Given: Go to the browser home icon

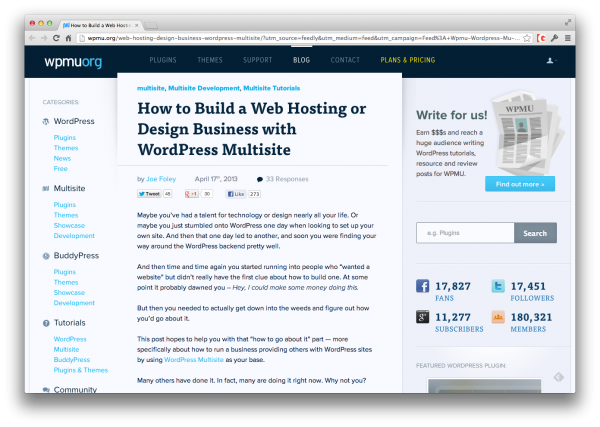Looking at the screenshot, I should click(68, 38).
